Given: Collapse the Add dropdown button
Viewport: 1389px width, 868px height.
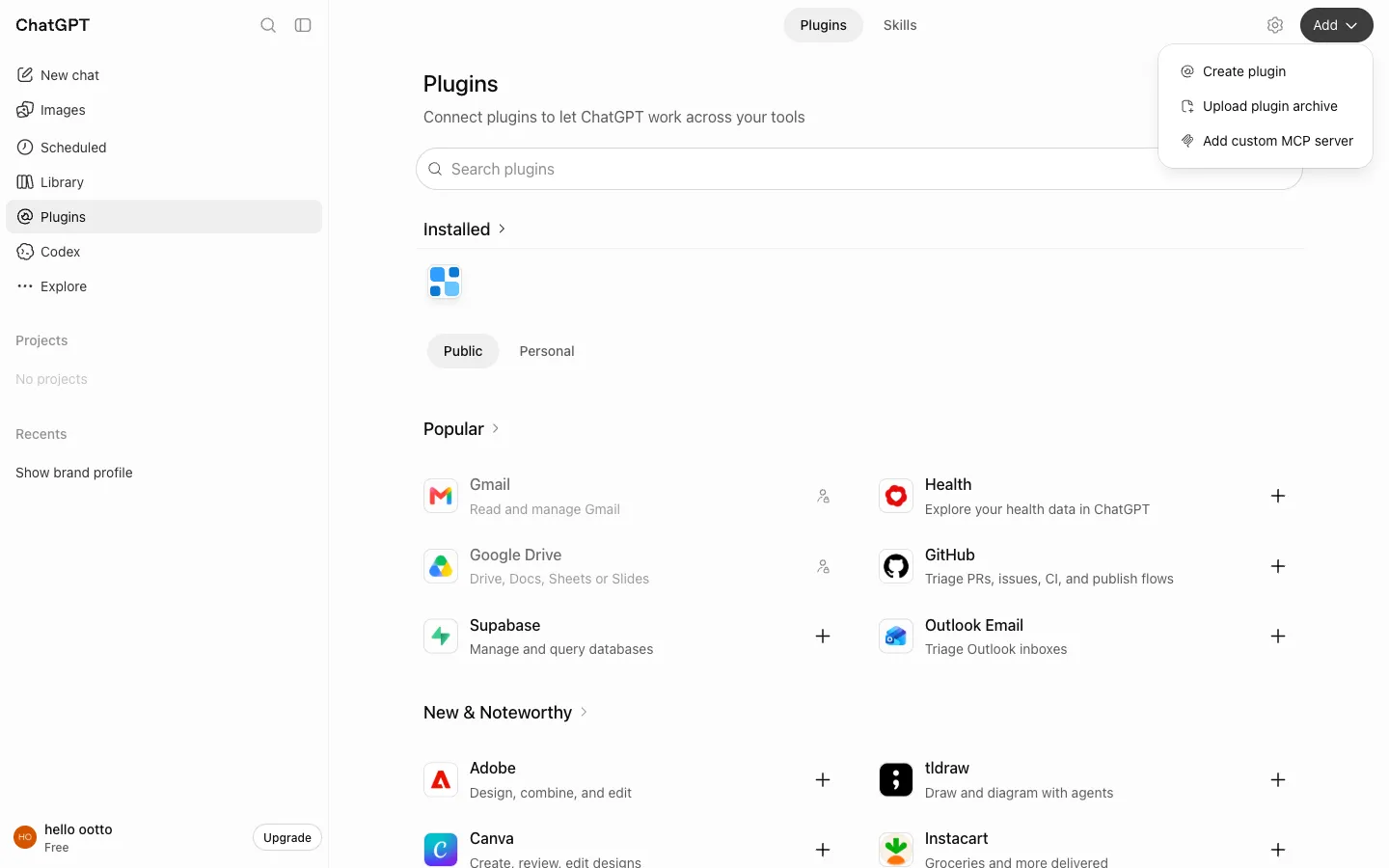Looking at the screenshot, I should tap(1336, 25).
